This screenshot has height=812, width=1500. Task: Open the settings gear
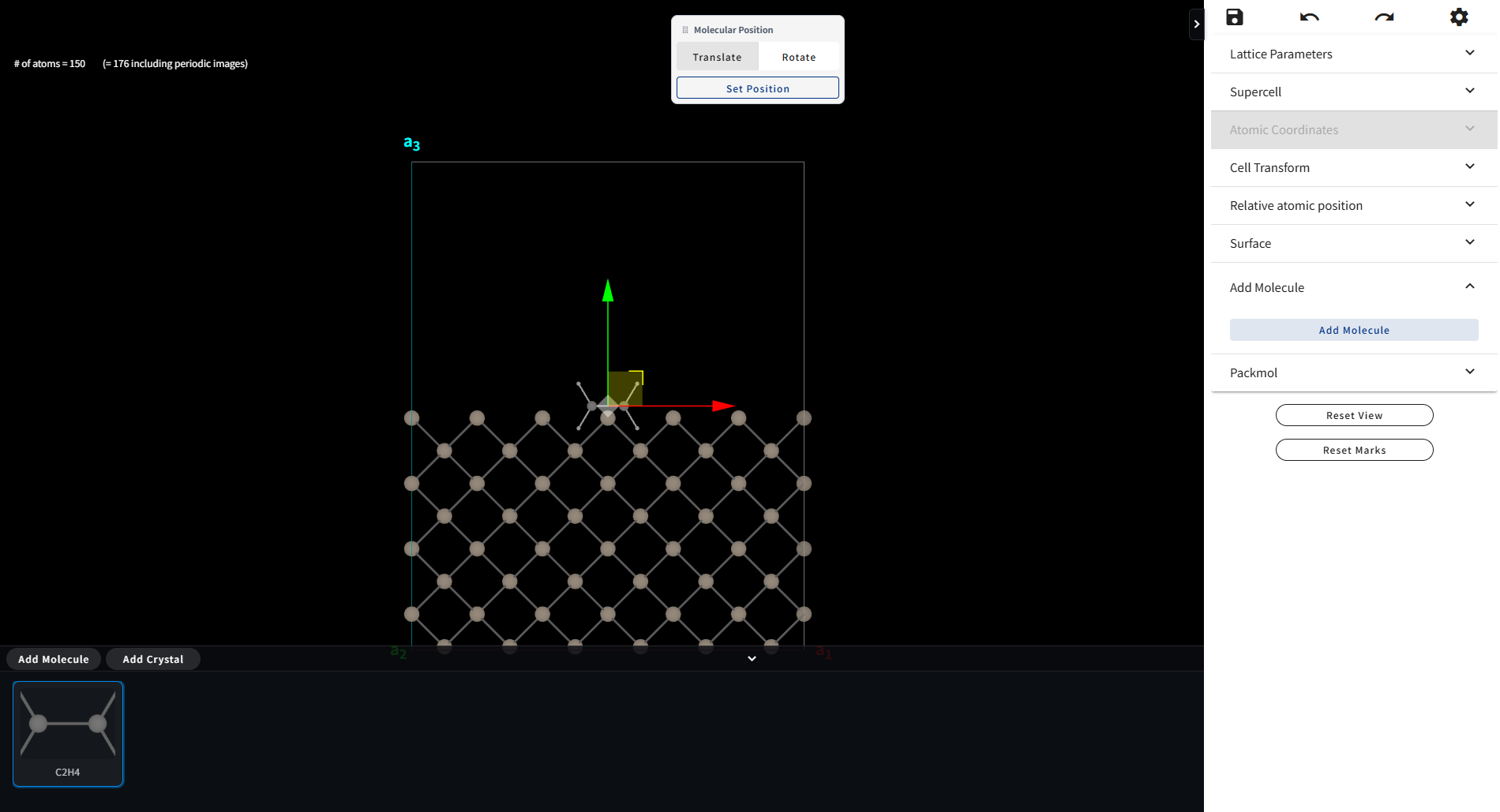(x=1458, y=16)
